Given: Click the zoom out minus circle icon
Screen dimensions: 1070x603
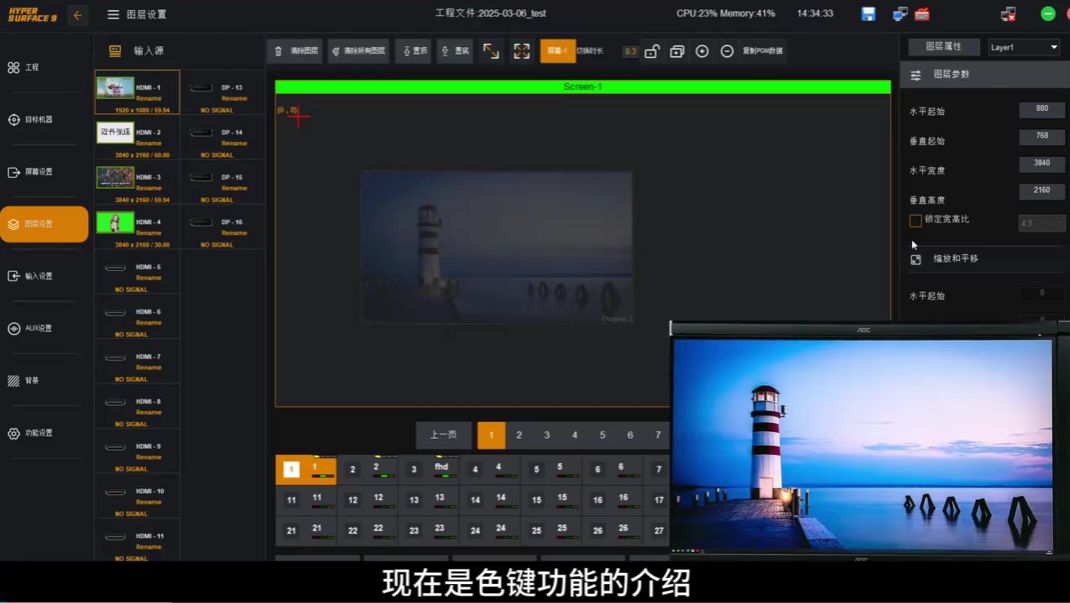Looking at the screenshot, I should tap(727, 51).
